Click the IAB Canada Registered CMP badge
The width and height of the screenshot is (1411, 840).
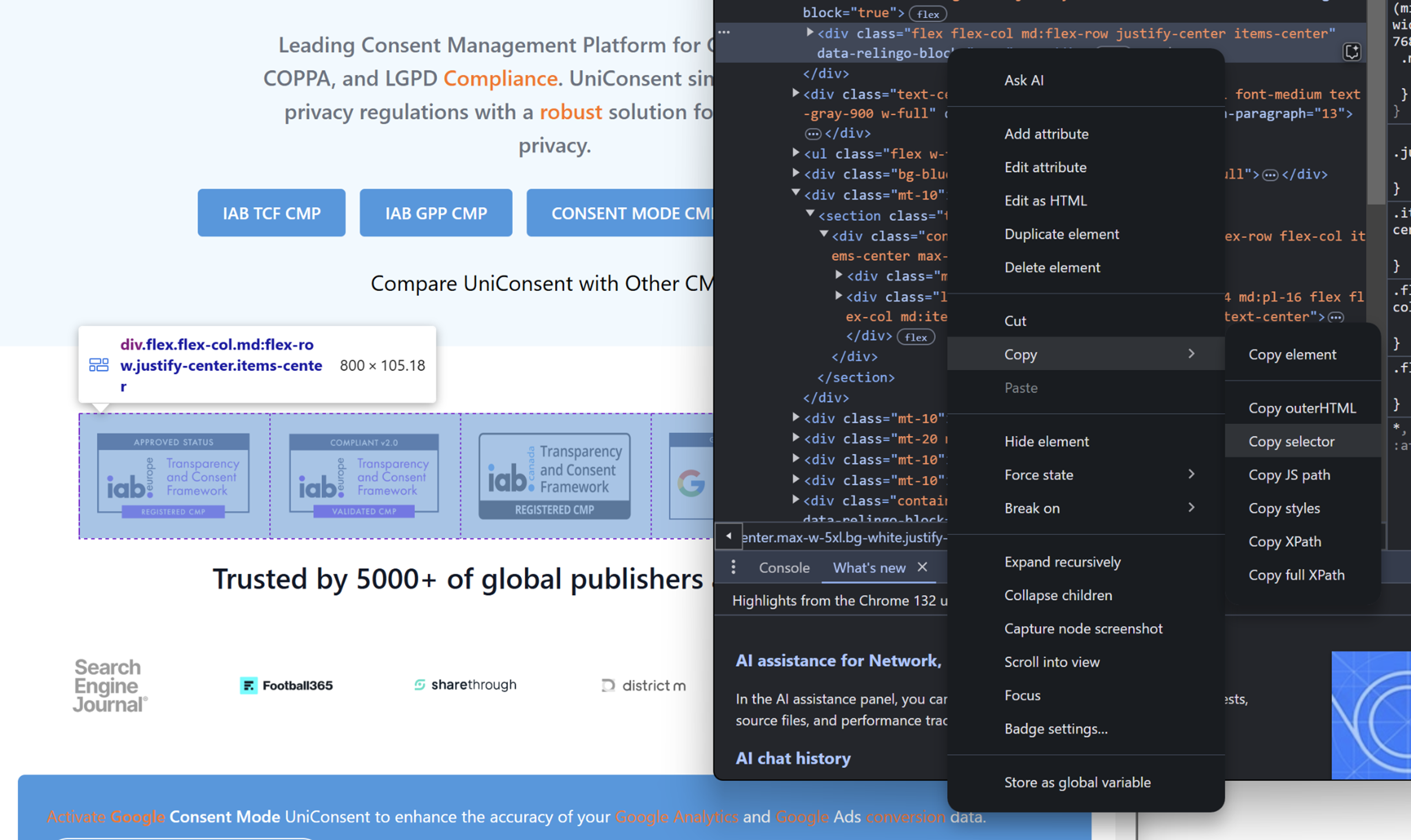click(x=555, y=475)
